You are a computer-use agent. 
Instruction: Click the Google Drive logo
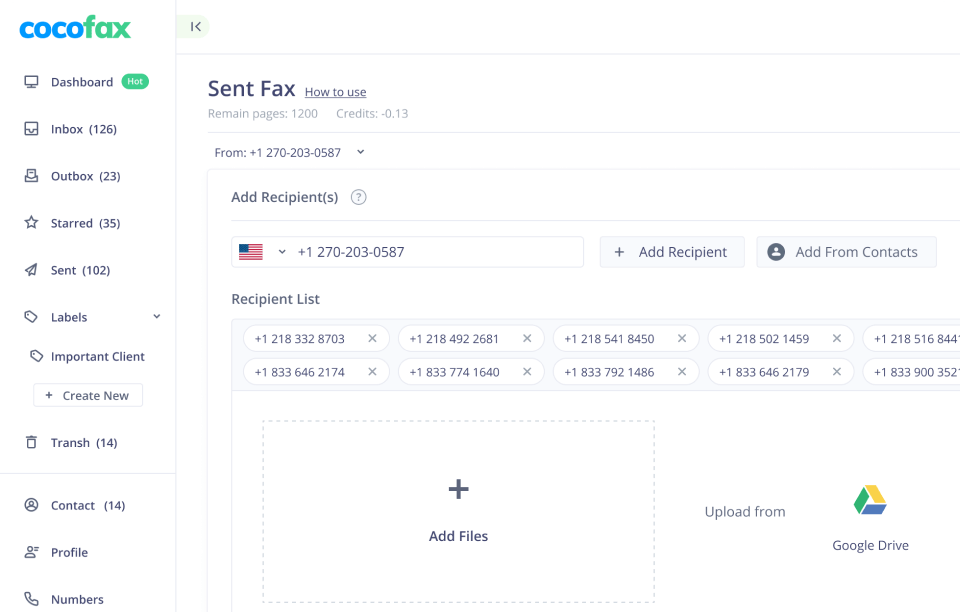tap(870, 500)
